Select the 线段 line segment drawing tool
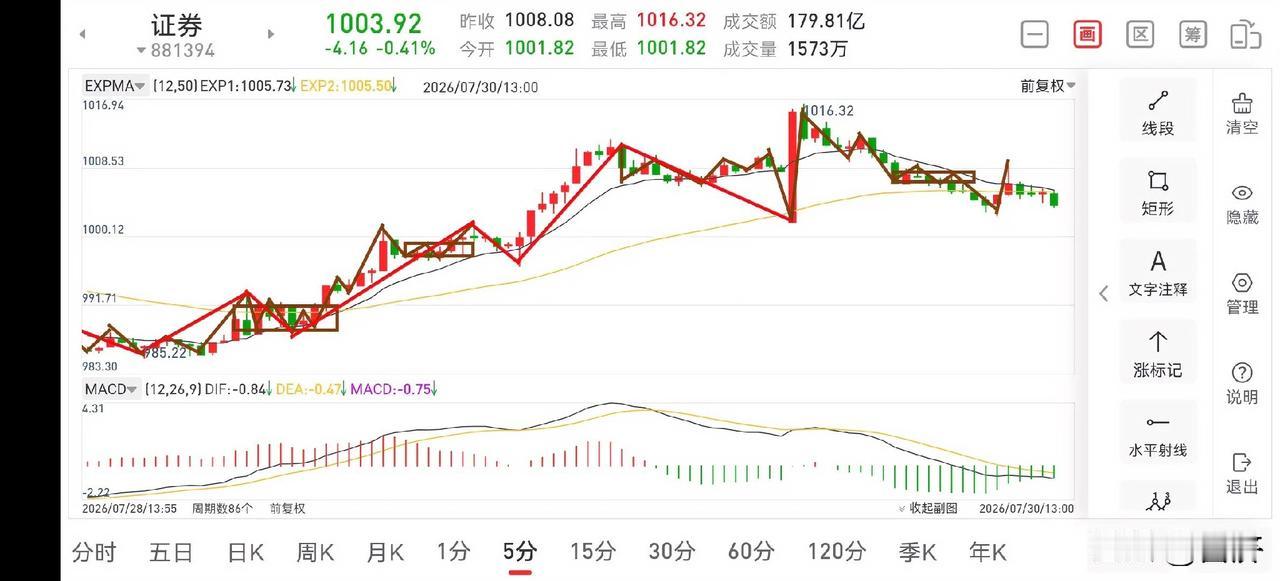This screenshot has height=581, width=1280. point(1158,113)
